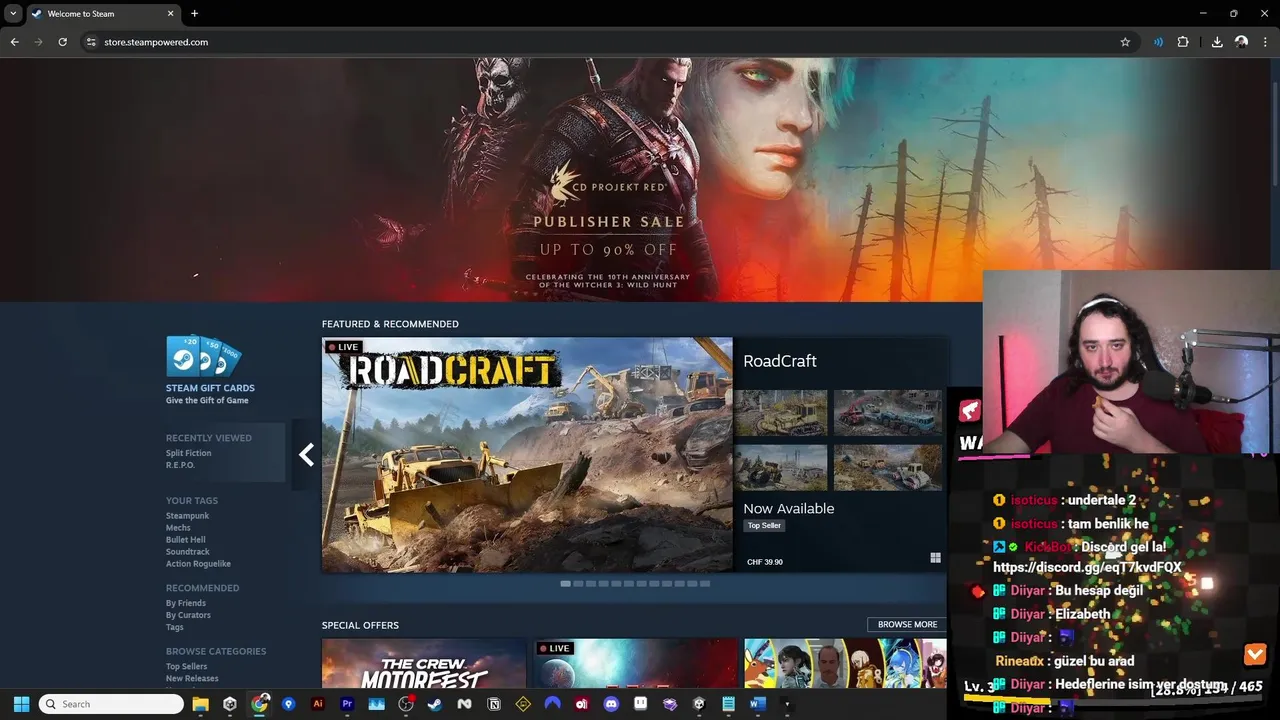Open the Chrome extensions puzzle icon
Screen dimensions: 1280x720
[1183, 42]
